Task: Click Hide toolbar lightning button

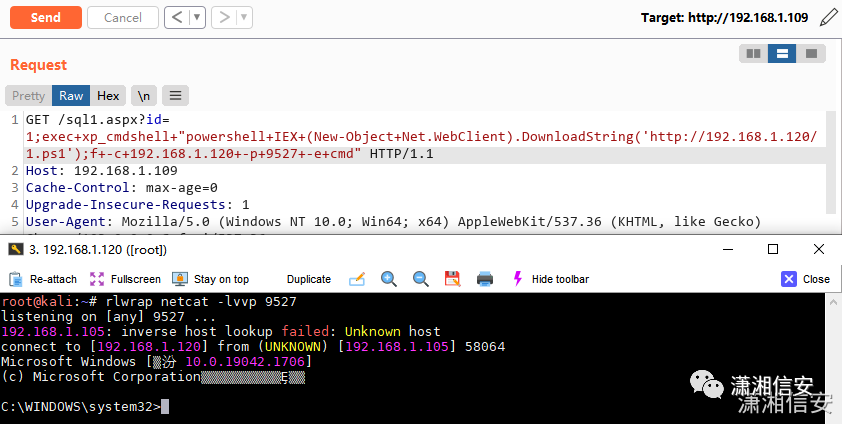Action: [x=551, y=279]
